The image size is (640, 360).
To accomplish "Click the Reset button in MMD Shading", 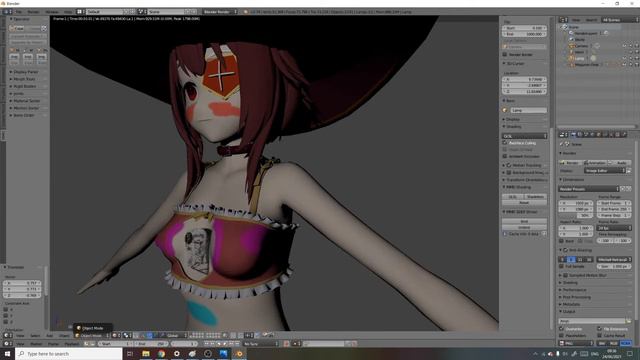I will click(524, 202).
